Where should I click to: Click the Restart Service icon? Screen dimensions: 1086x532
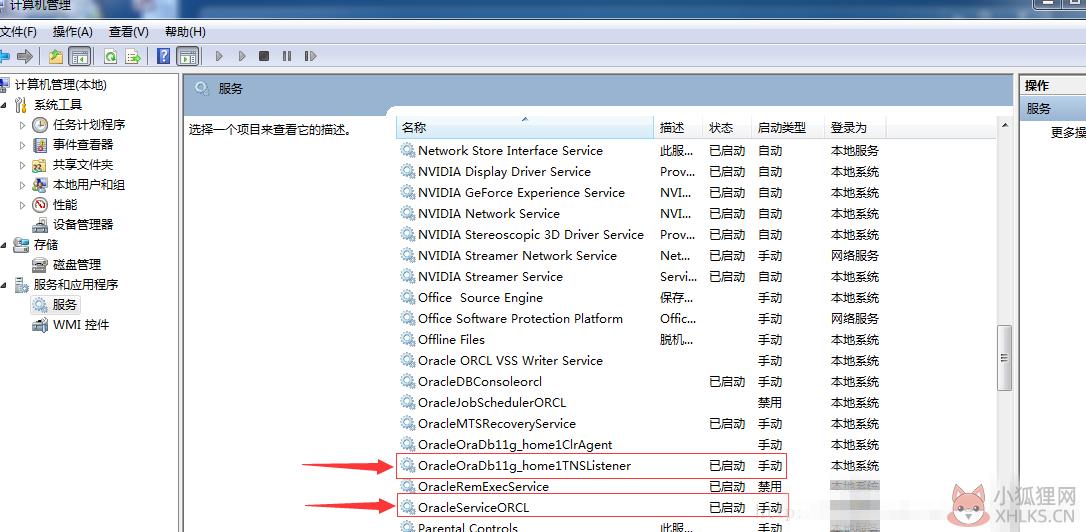(x=311, y=56)
